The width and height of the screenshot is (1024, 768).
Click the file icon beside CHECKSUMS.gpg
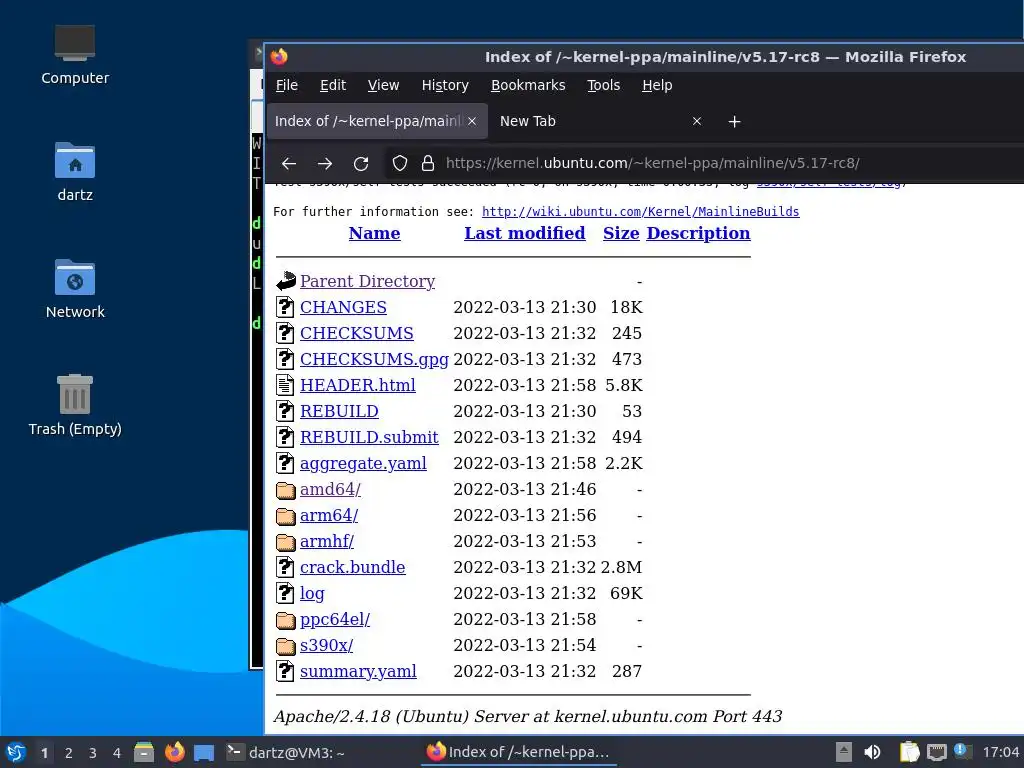coord(285,359)
